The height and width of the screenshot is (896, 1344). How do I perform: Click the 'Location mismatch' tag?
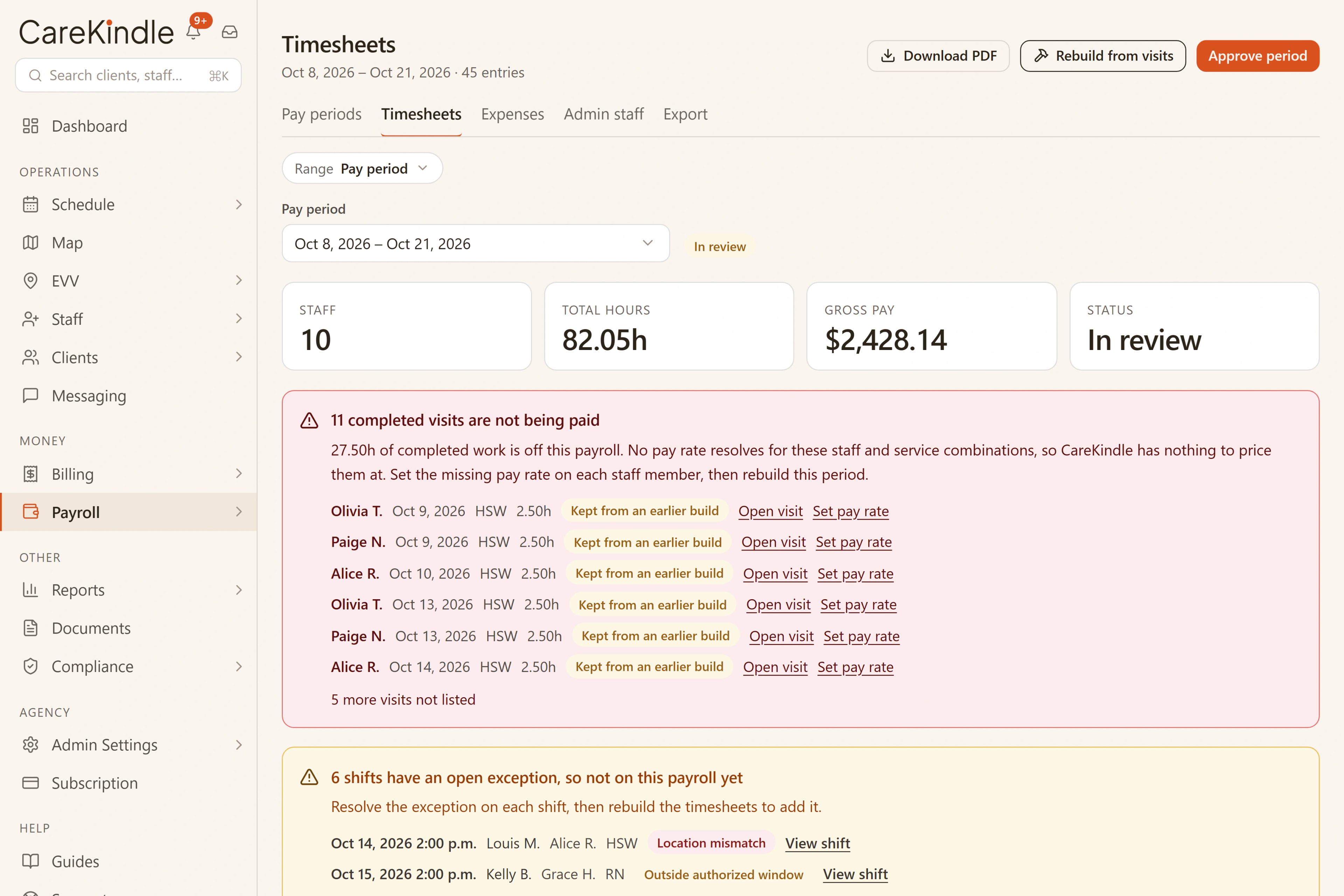pos(711,843)
